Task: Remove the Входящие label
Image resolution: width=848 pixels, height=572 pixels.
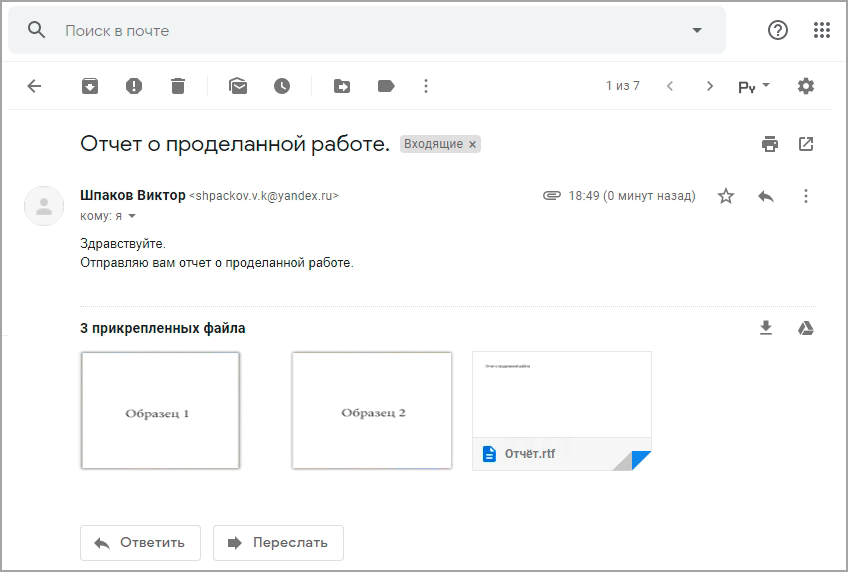Action: pos(473,144)
